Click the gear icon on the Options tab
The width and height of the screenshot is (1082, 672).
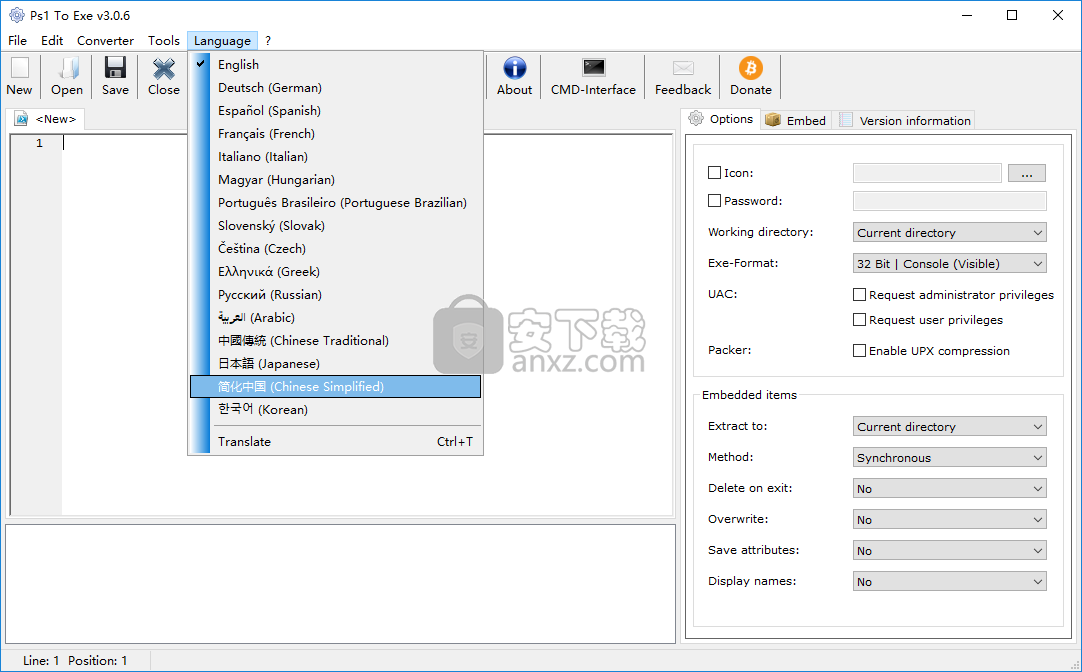[696, 119]
